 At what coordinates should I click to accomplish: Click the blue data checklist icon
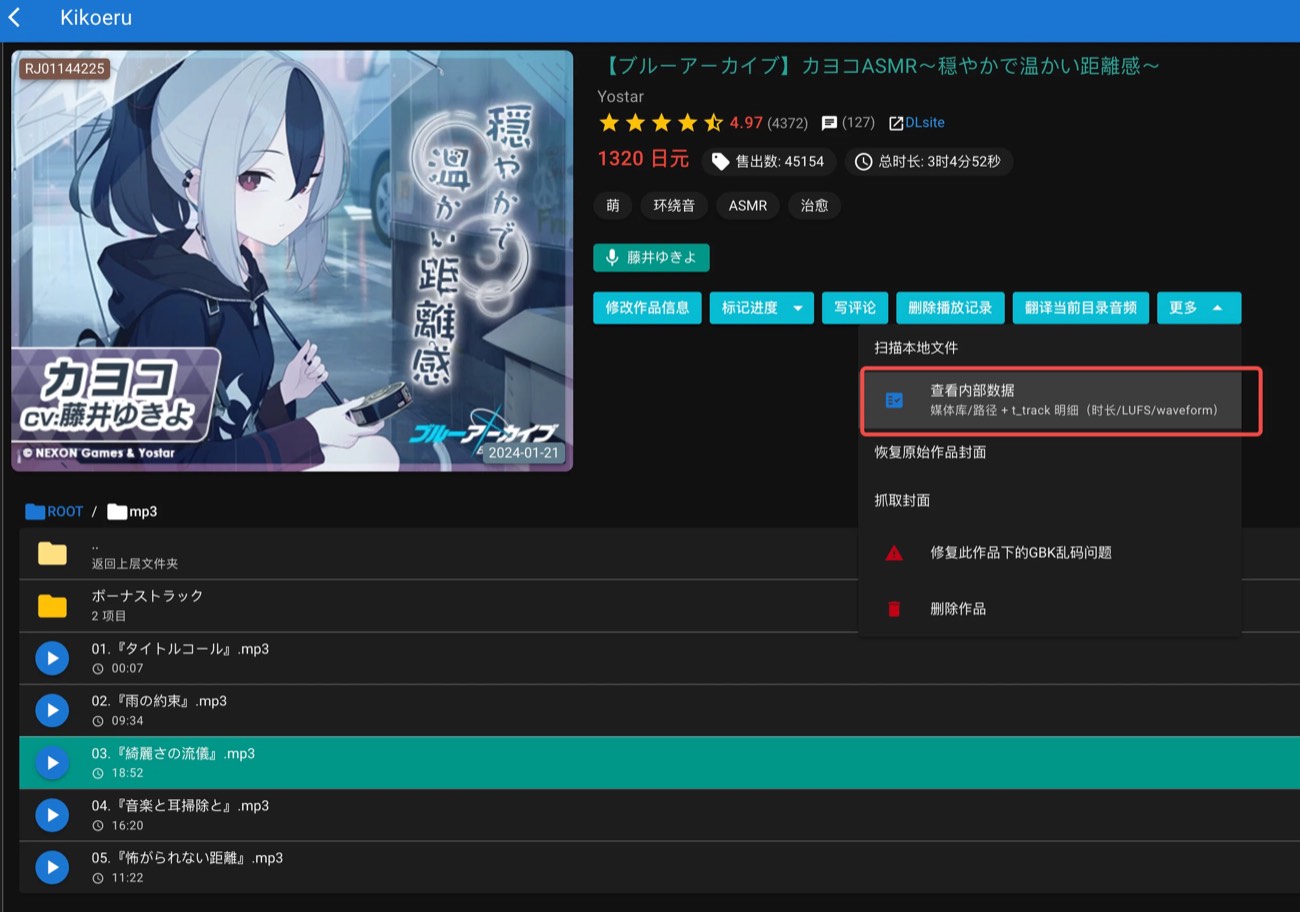click(x=894, y=400)
